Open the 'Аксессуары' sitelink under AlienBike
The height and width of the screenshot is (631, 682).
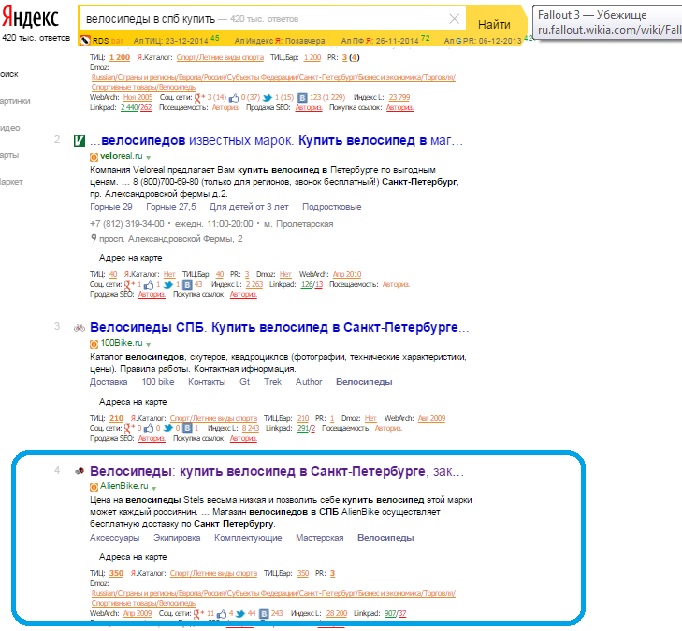point(114,538)
